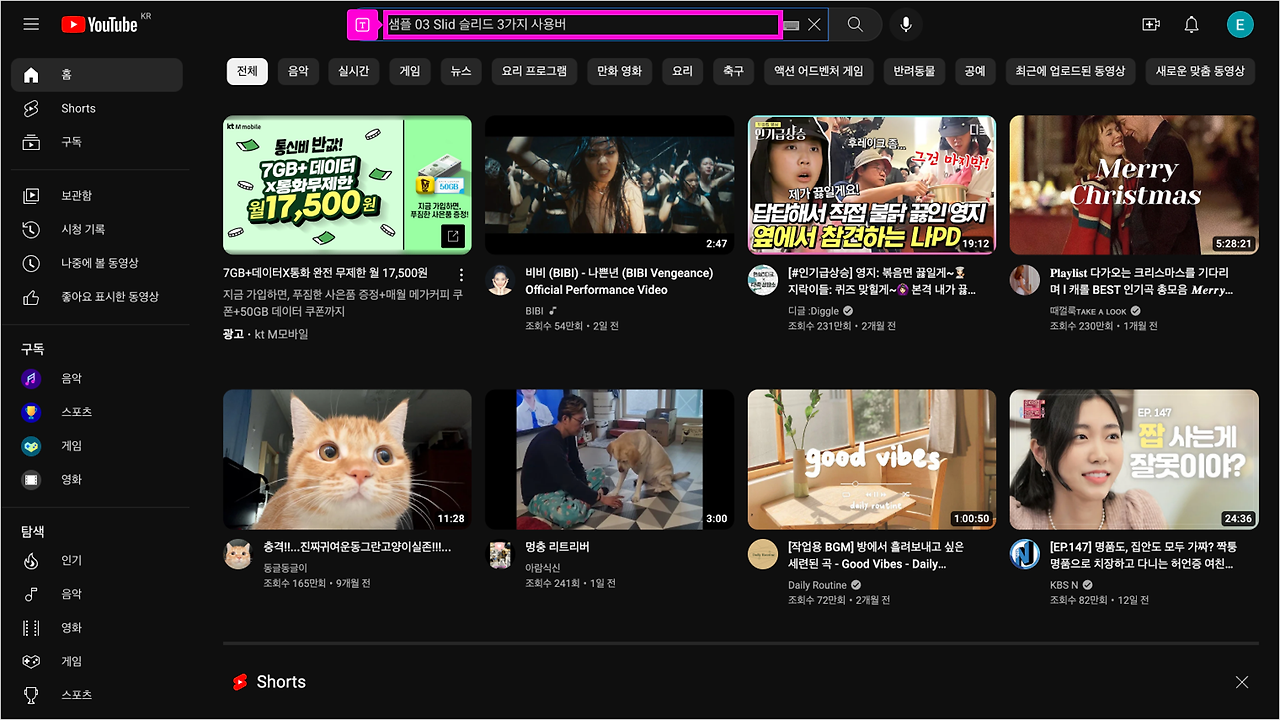Open your profile avatar menu

tap(1240, 24)
